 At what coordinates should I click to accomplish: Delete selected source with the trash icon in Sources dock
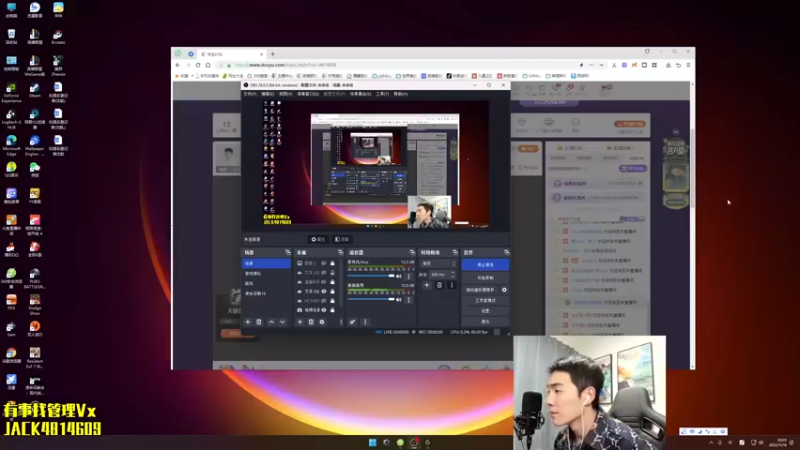311,322
